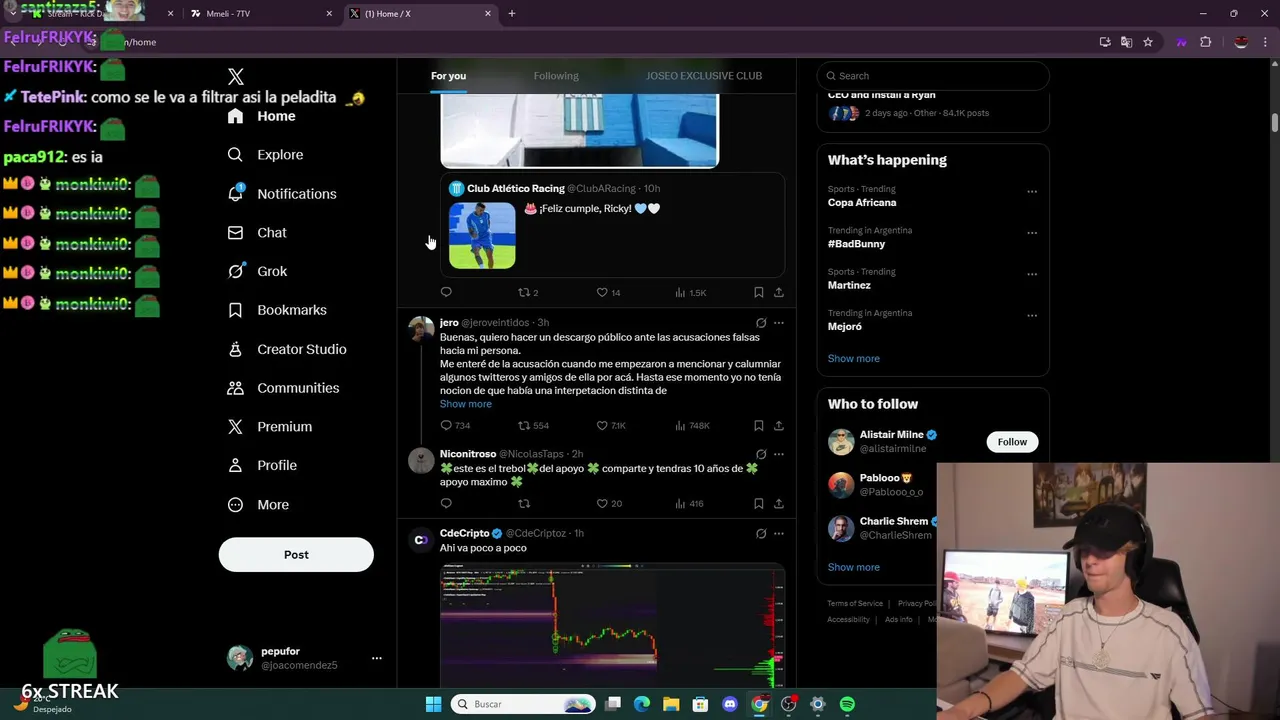Open jero's profile avatar

coord(421,329)
